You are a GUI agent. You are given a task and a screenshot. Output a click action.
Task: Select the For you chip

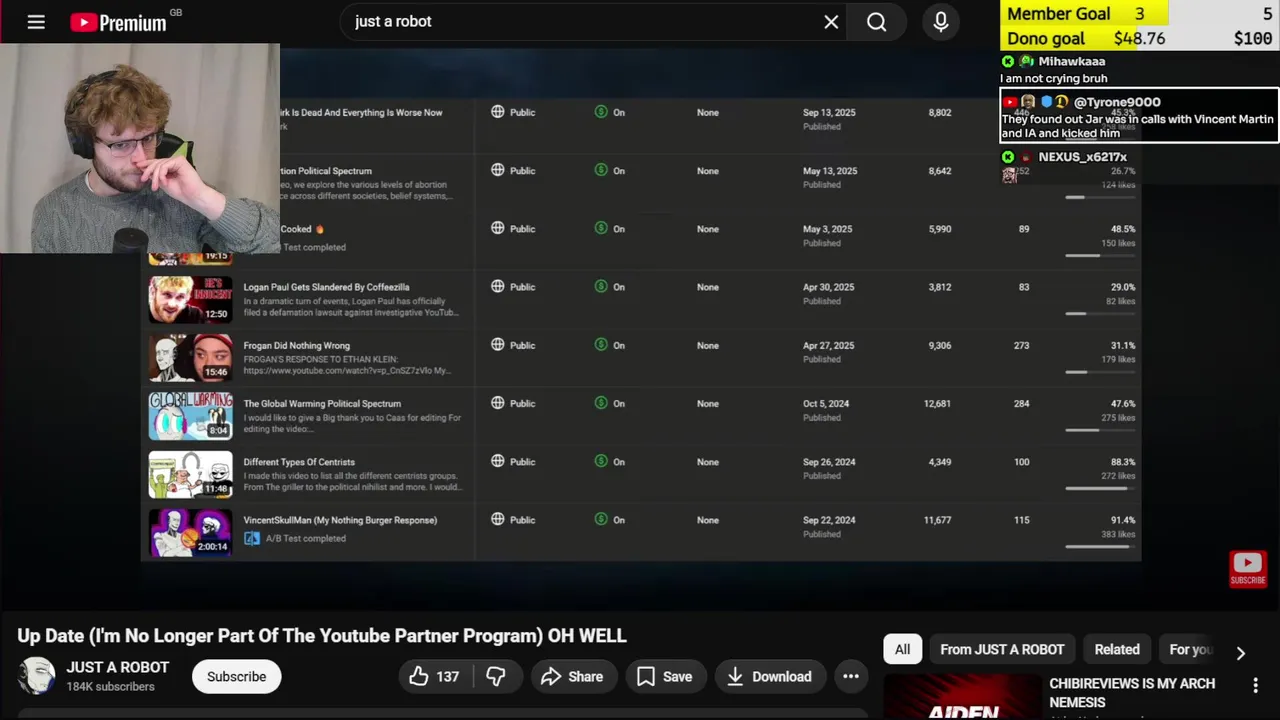(1191, 650)
